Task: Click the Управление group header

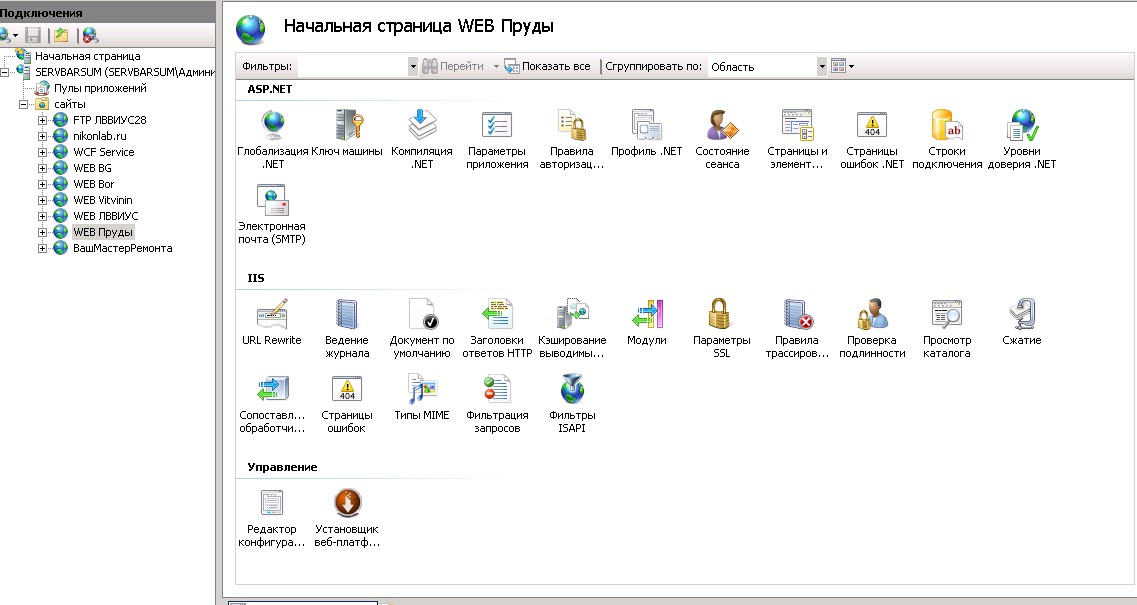Action: click(x=282, y=467)
